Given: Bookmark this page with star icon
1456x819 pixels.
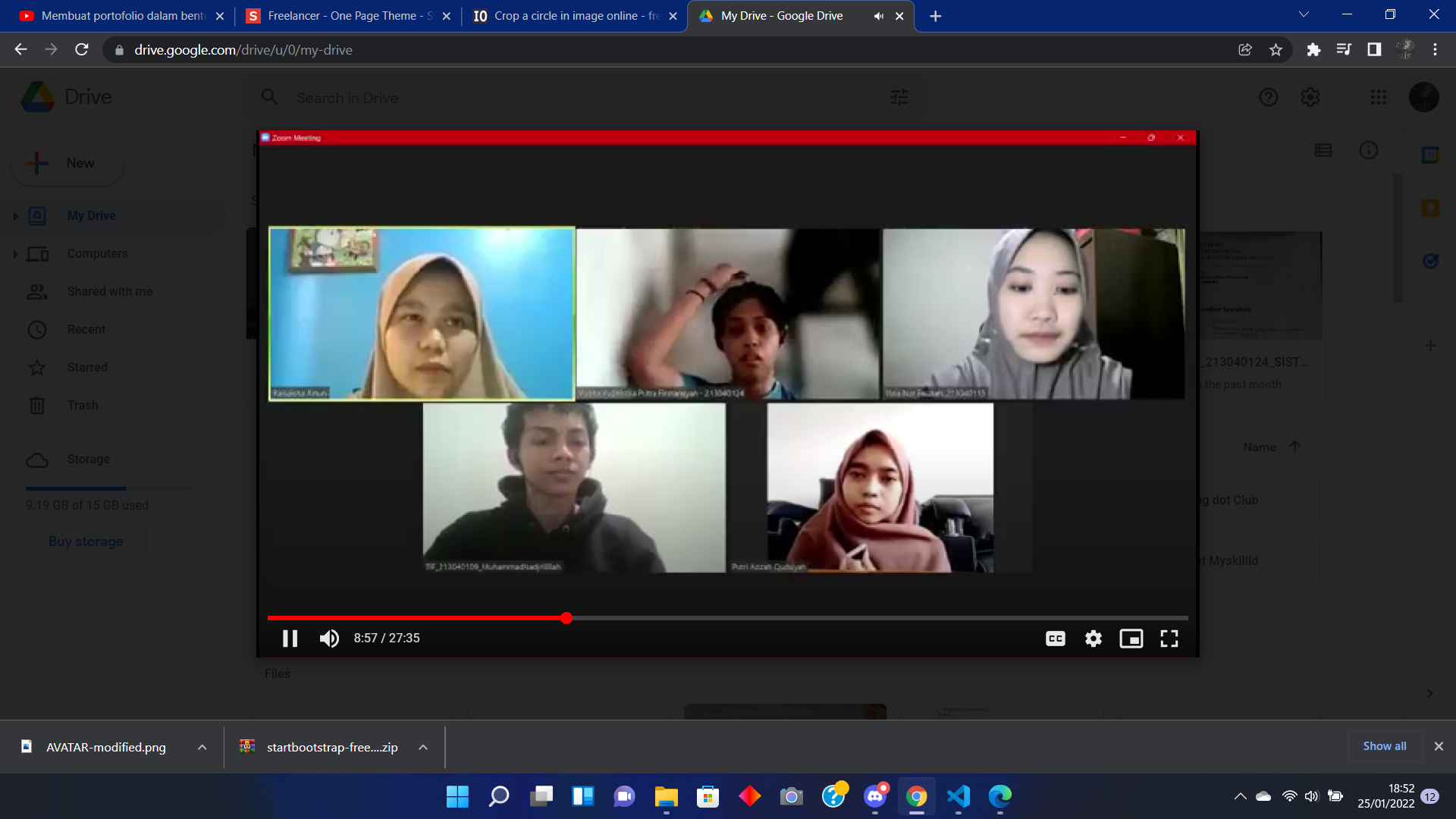Looking at the screenshot, I should [1276, 50].
